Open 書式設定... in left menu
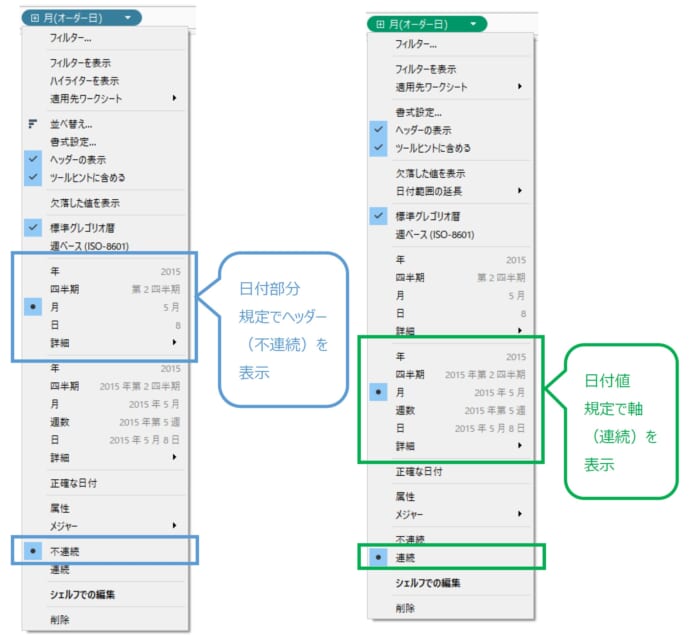 105,142
